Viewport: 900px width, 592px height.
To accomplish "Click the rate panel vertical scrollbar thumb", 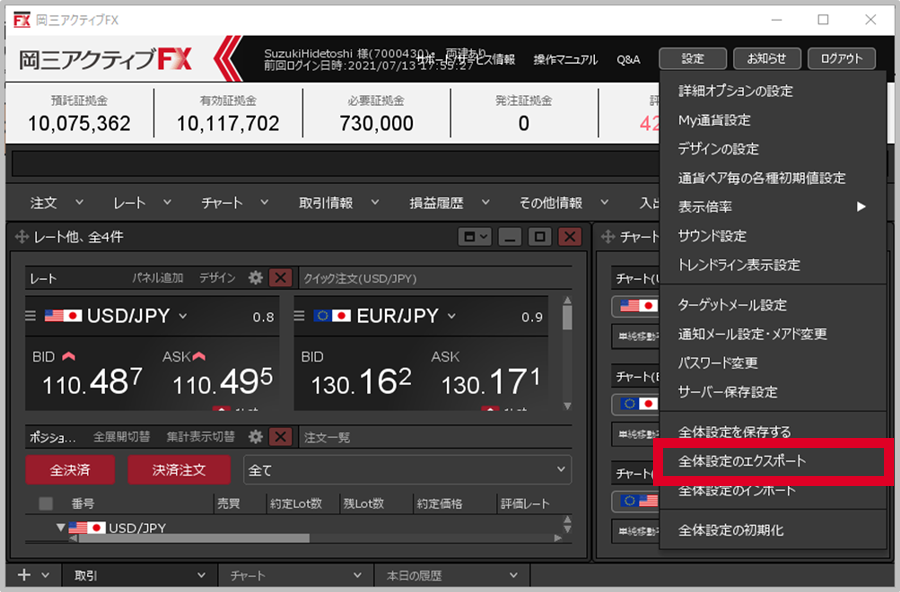I will [x=567, y=318].
